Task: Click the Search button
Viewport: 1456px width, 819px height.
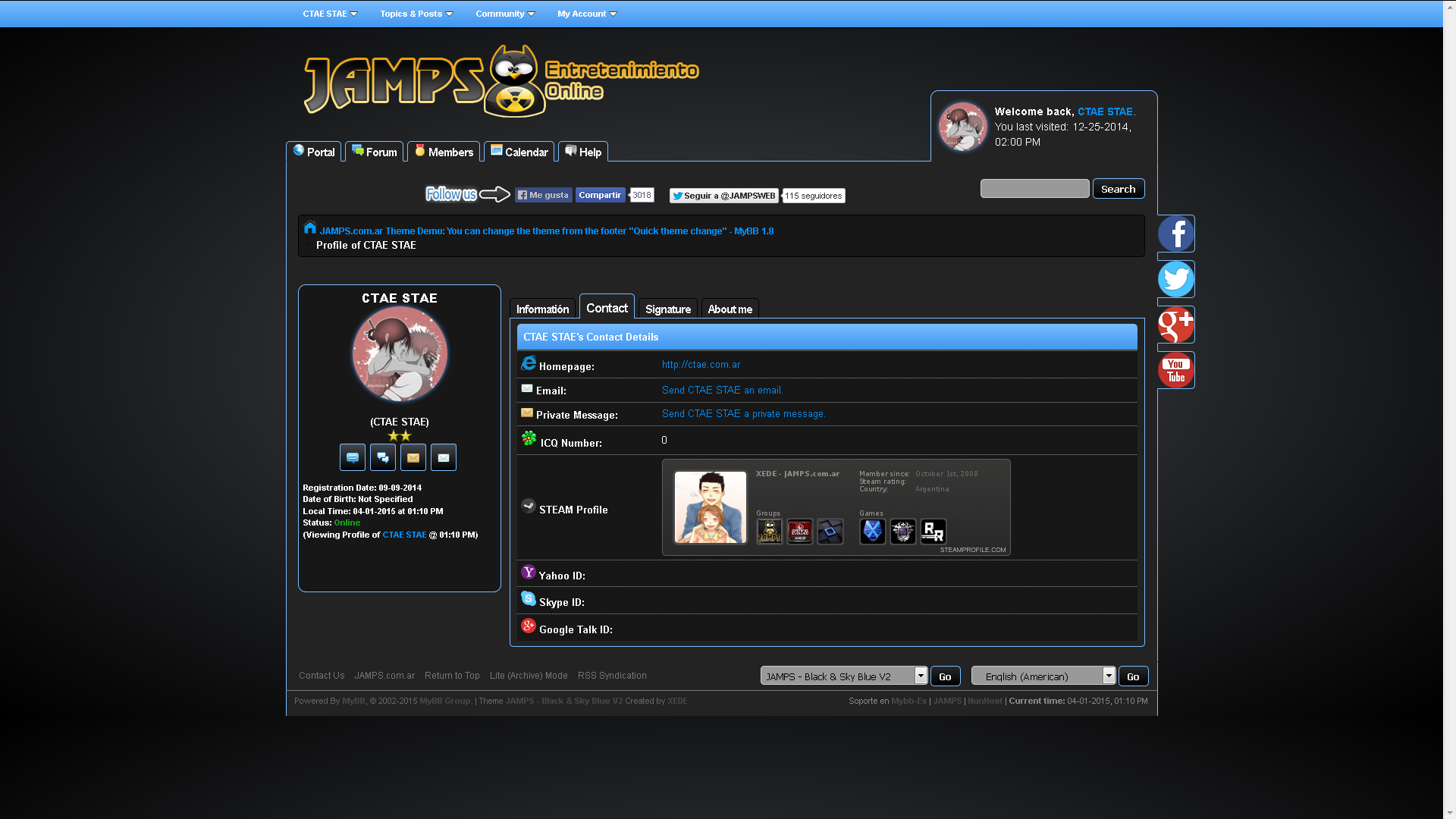Action: point(1118,189)
